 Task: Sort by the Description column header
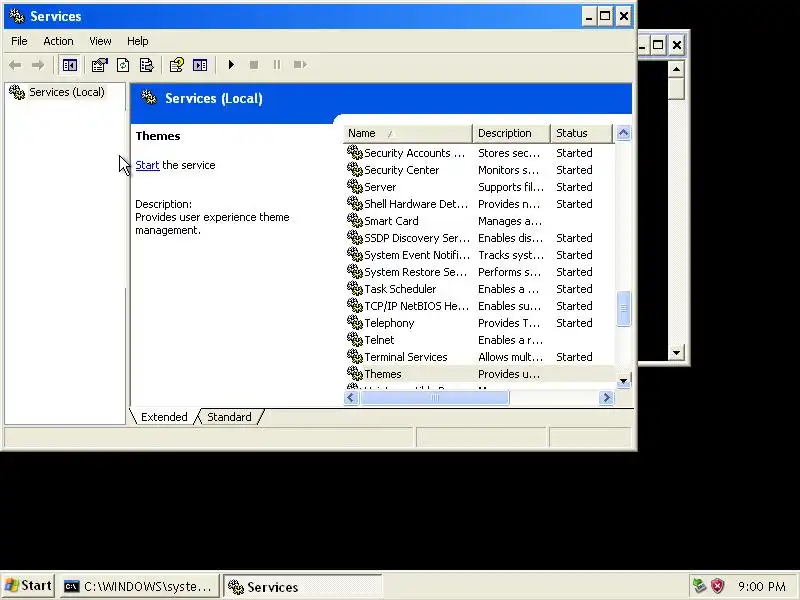(x=511, y=133)
